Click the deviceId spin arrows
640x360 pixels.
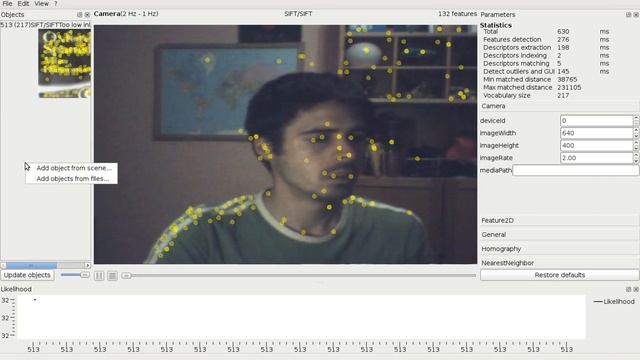636,121
